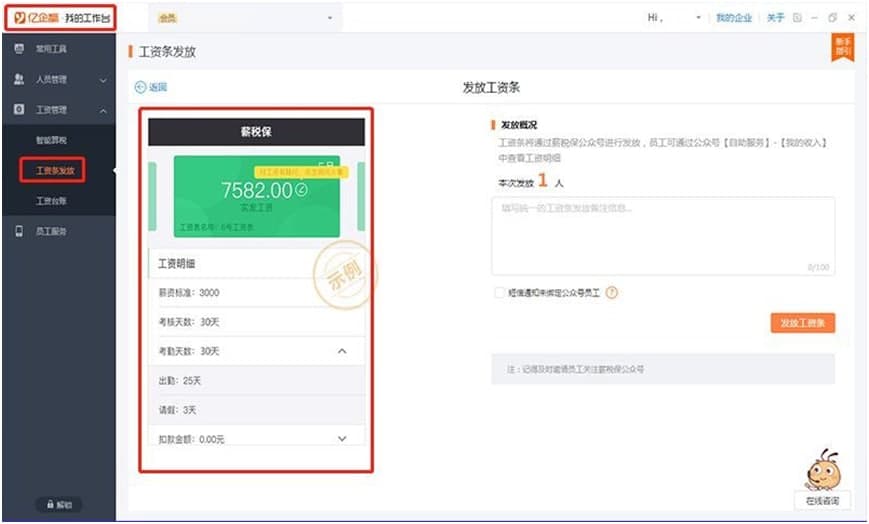Expand the 人员管理 menu chevron
Image resolution: width=869 pixels, height=524 pixels.
point(103,80)
